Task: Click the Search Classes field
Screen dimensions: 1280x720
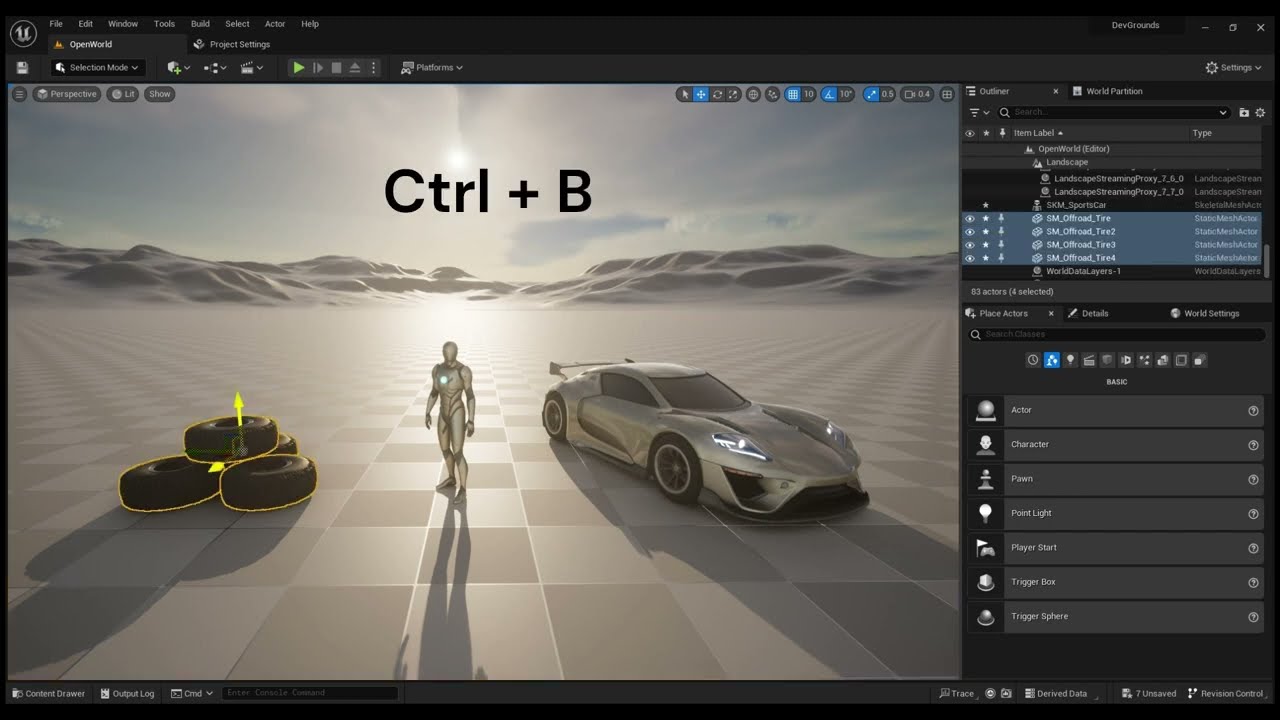Action: tap(1116, 334)
